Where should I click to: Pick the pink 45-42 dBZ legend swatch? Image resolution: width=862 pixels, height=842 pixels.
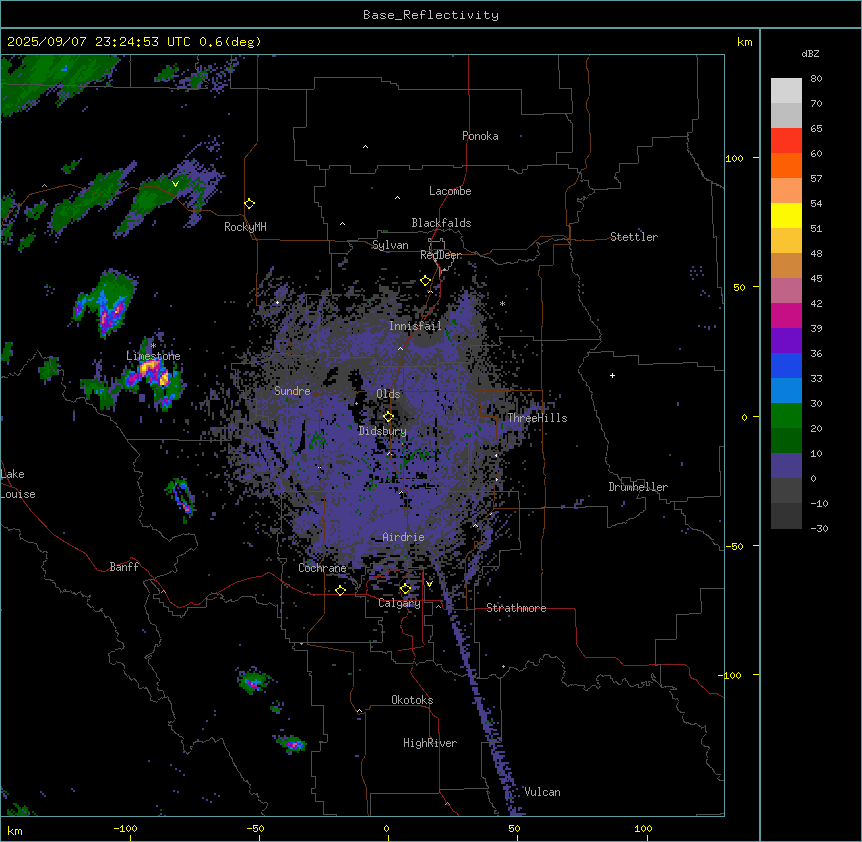tap(786, 290)
